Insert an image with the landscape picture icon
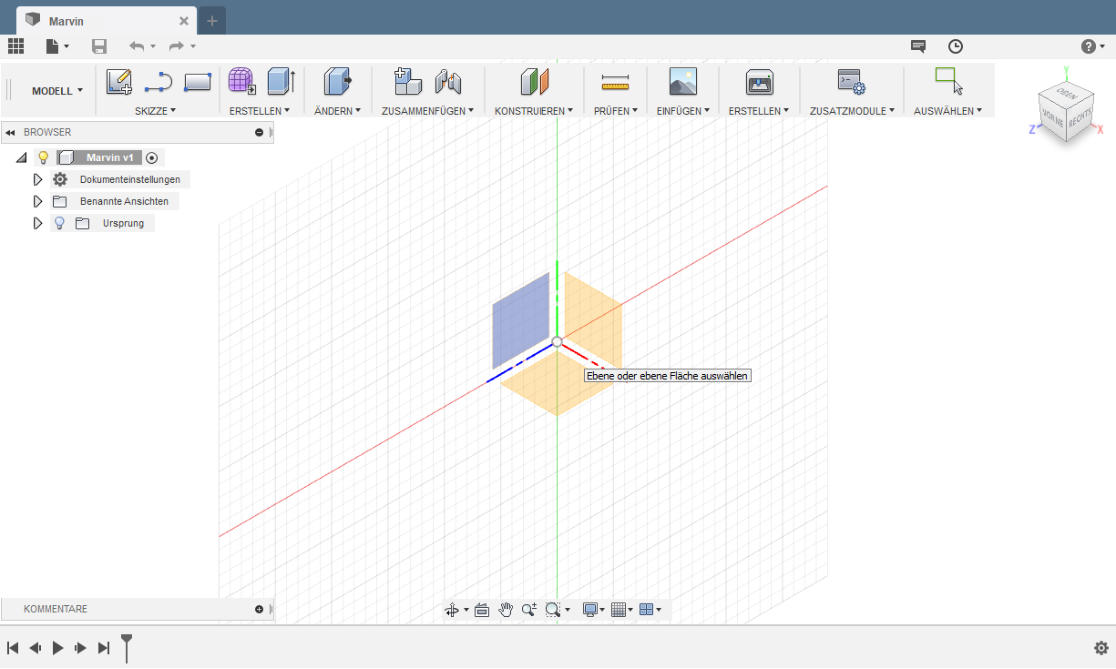Image resolution: width=1116 pixels, height=669 pixels. 683,82
